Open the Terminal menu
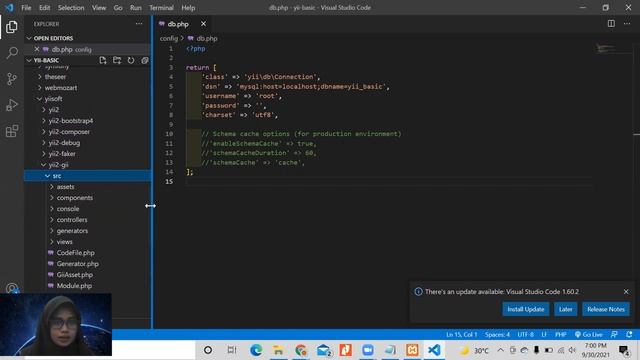 click(161, 8)
